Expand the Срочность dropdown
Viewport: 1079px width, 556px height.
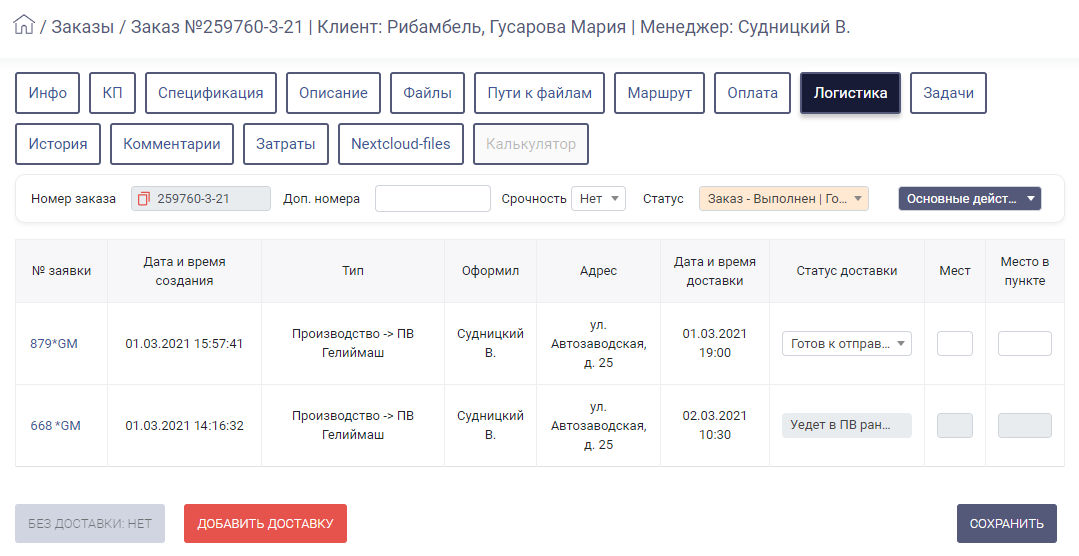(598, 199)
